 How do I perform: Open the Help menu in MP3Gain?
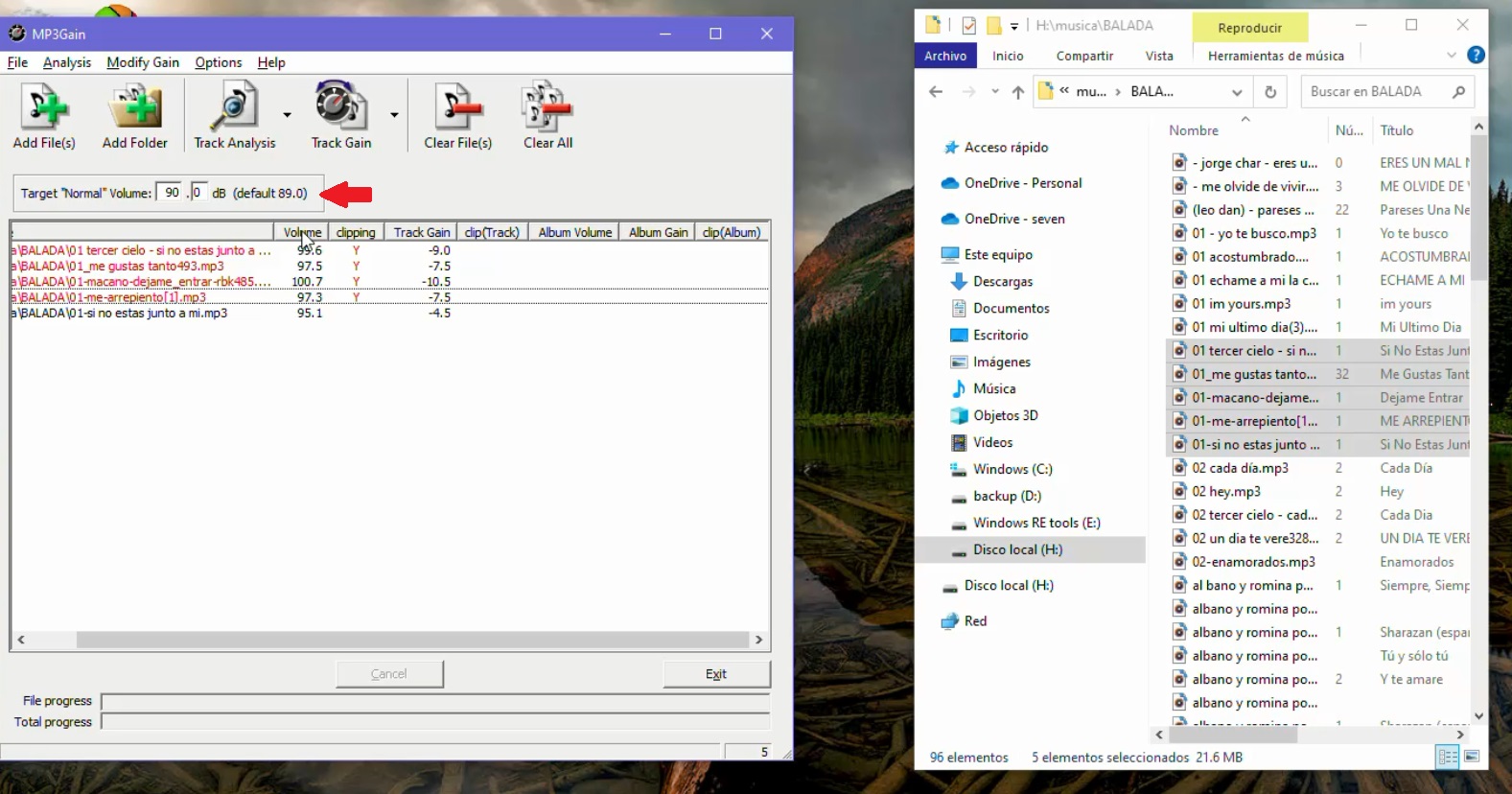pyautogui.click(x=271, y=62)
